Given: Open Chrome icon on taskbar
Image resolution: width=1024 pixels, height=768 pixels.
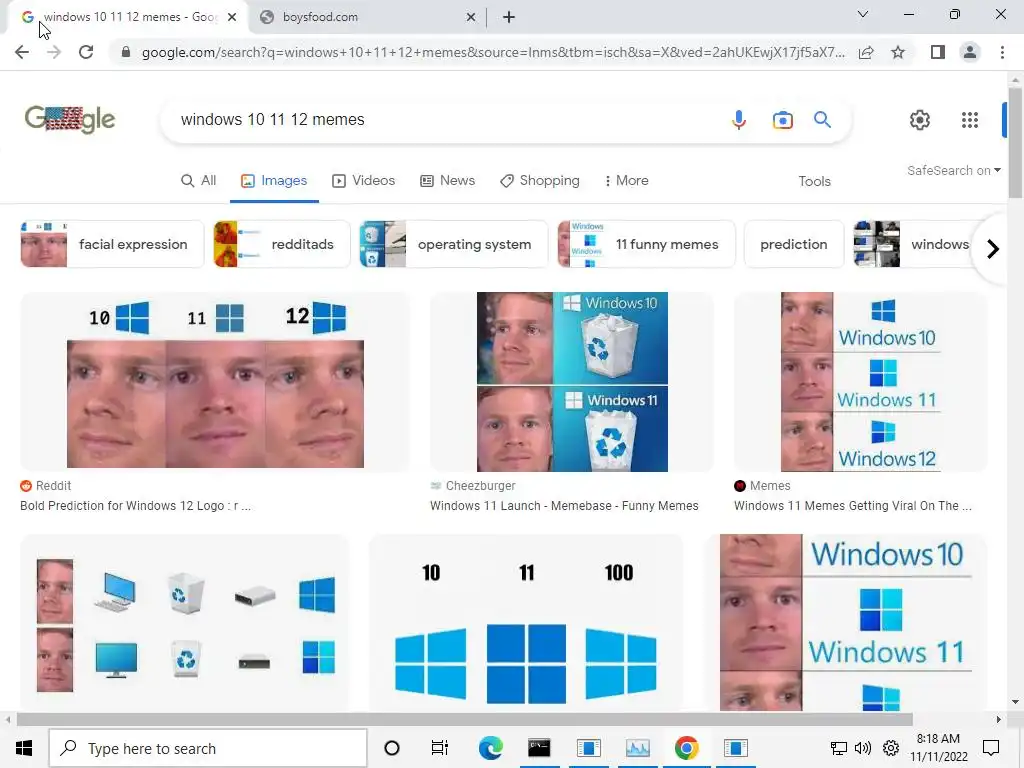Looking at the screenshot, I should pyautogui.click(x=686, y=748).
